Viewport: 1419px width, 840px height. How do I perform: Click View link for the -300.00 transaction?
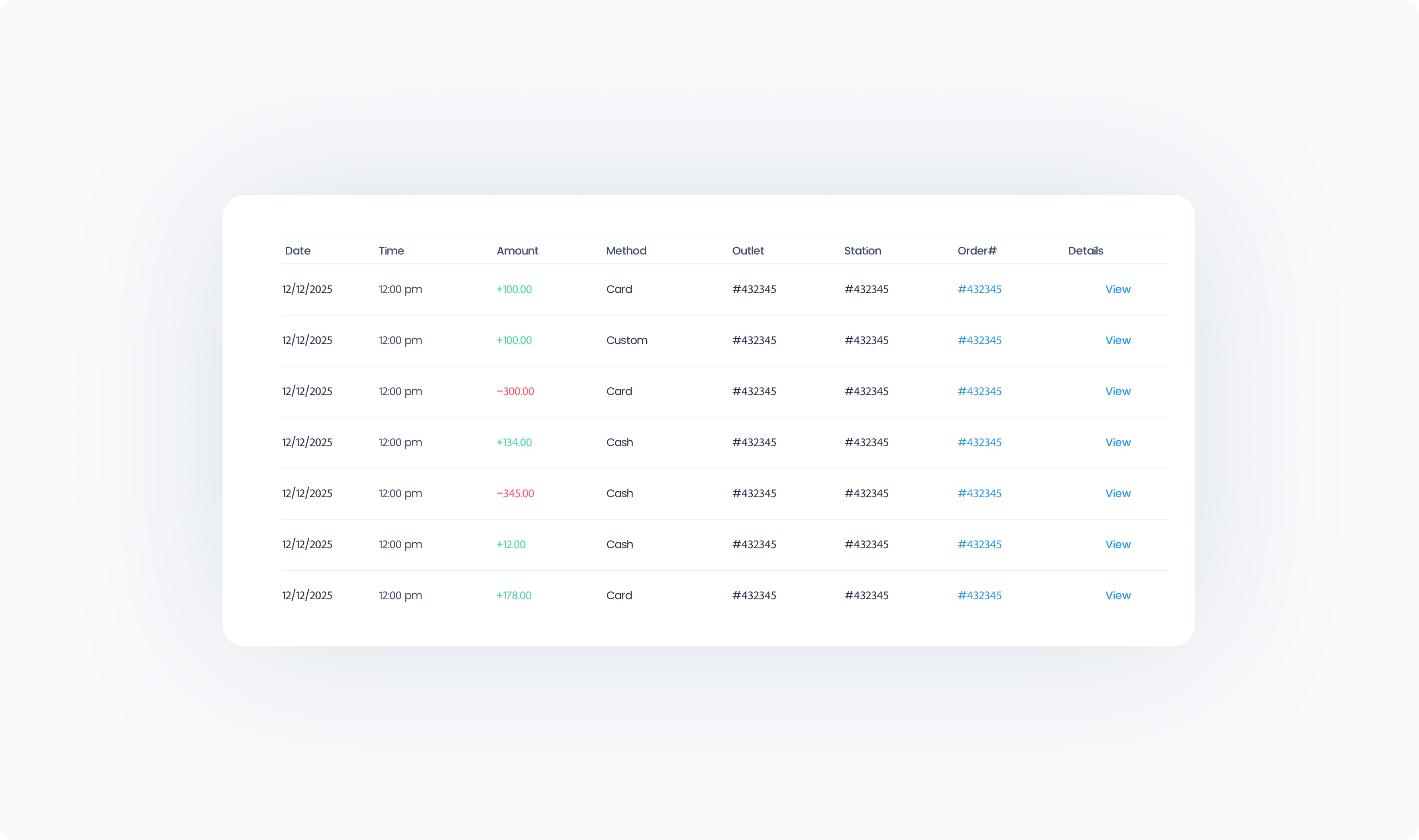coord(1117,391)
